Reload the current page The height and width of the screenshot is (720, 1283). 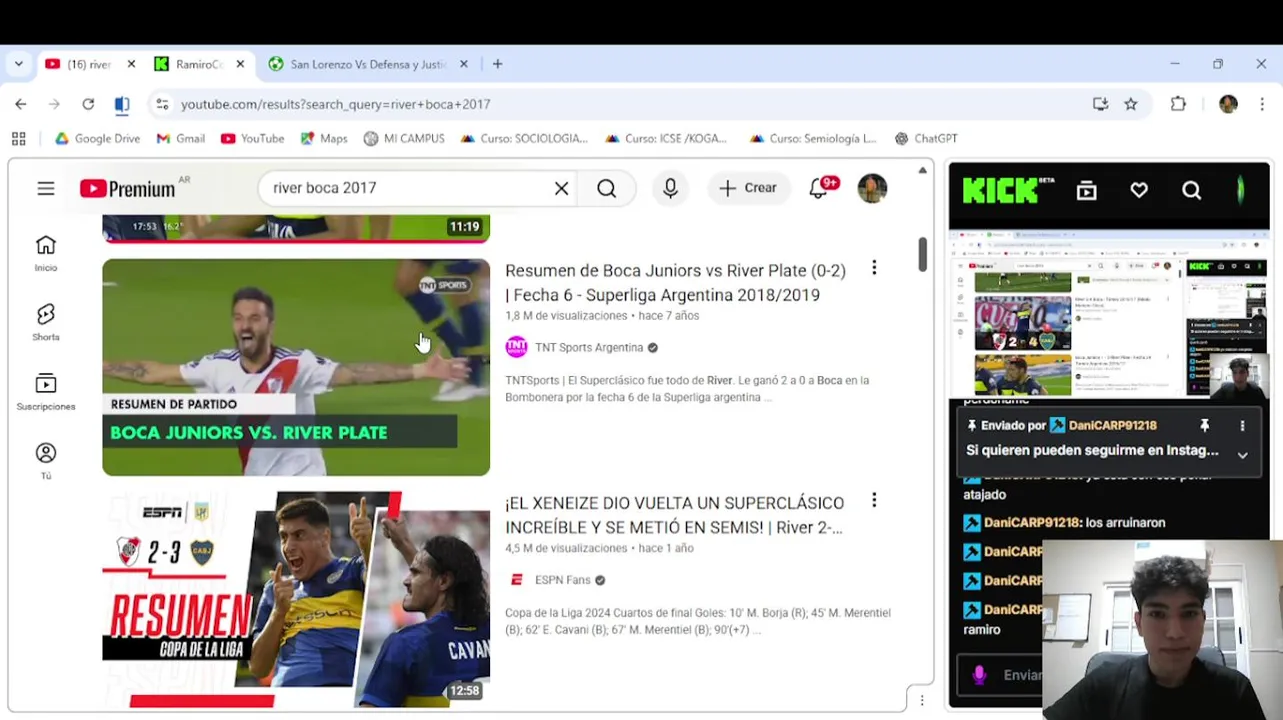(88, 104)
